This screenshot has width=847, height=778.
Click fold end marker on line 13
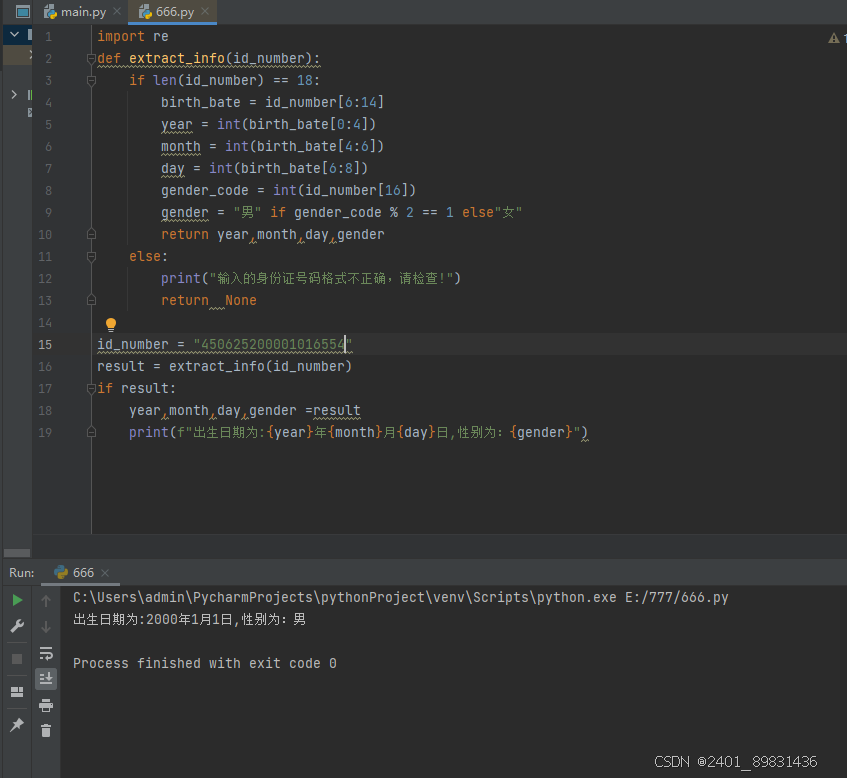[91, 300]
